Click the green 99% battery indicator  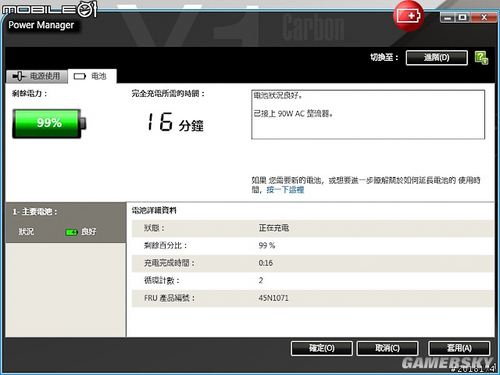pyautogui.click(x=49, y=123)
